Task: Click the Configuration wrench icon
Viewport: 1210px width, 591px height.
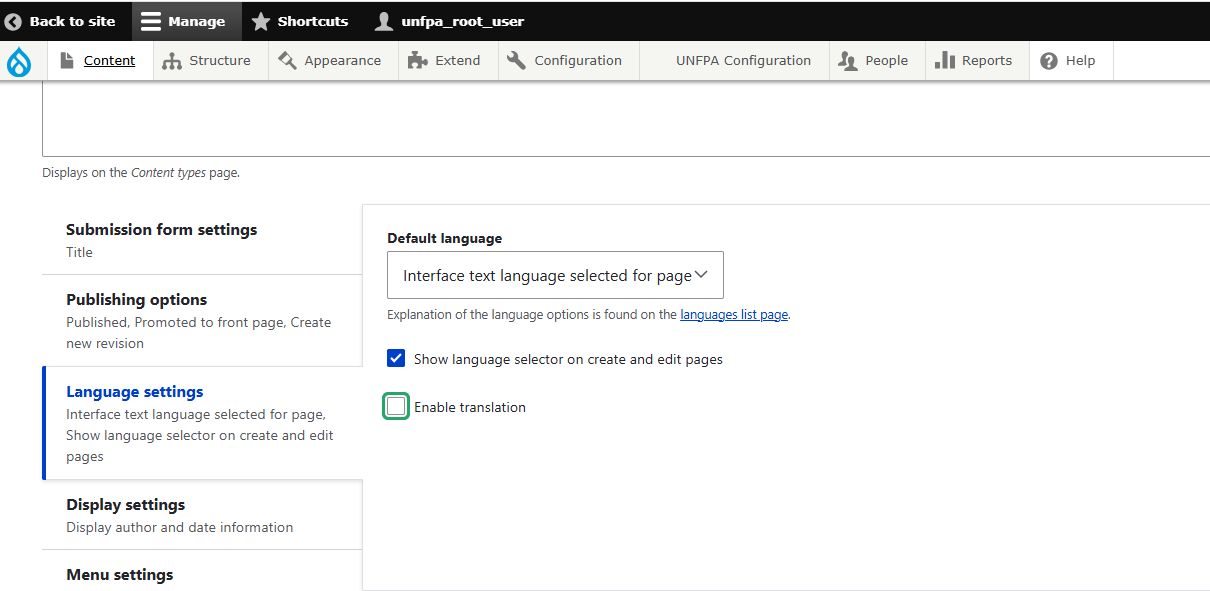Action: [516, 60]
